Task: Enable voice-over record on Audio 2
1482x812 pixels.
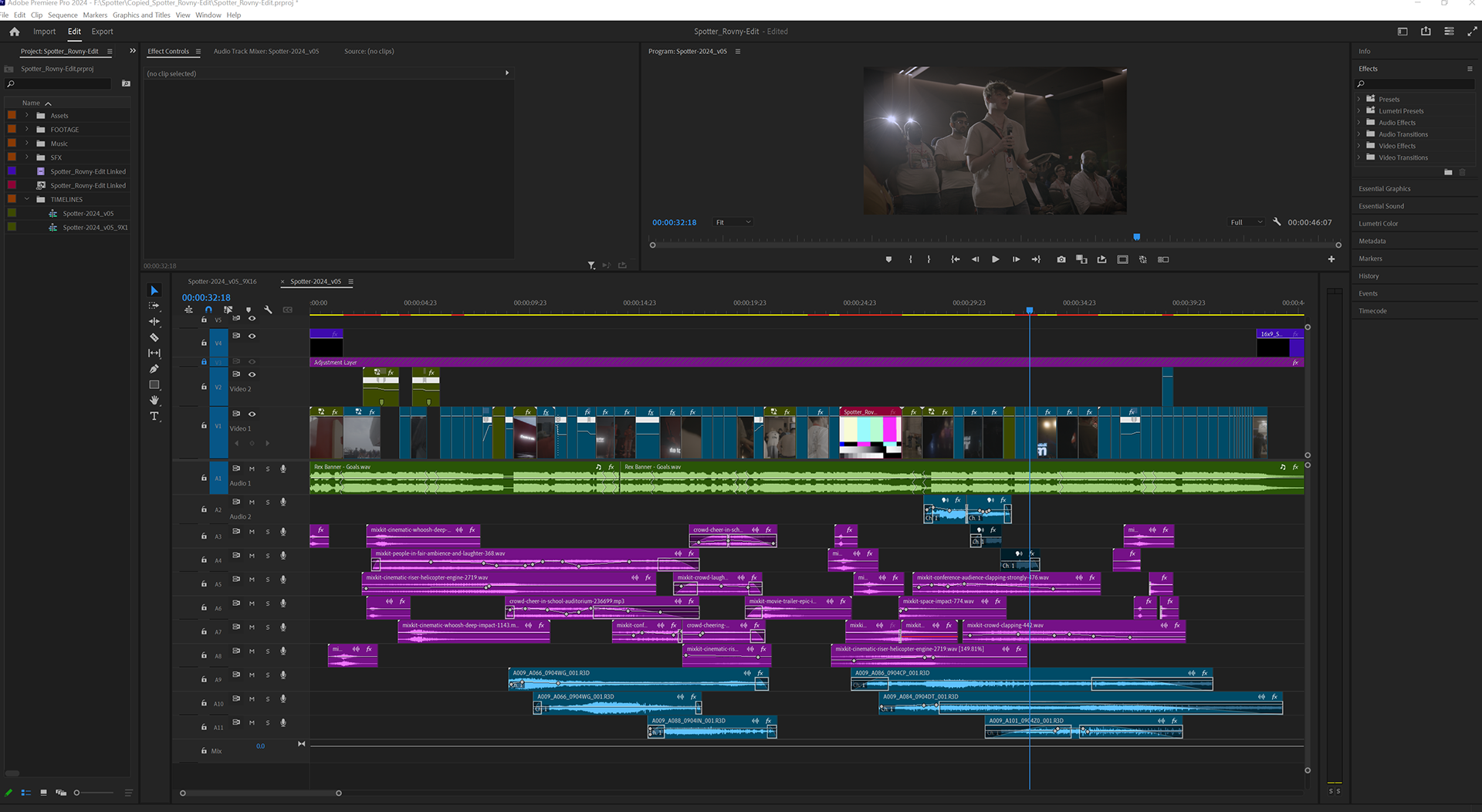Action: [x=283, y=502]
